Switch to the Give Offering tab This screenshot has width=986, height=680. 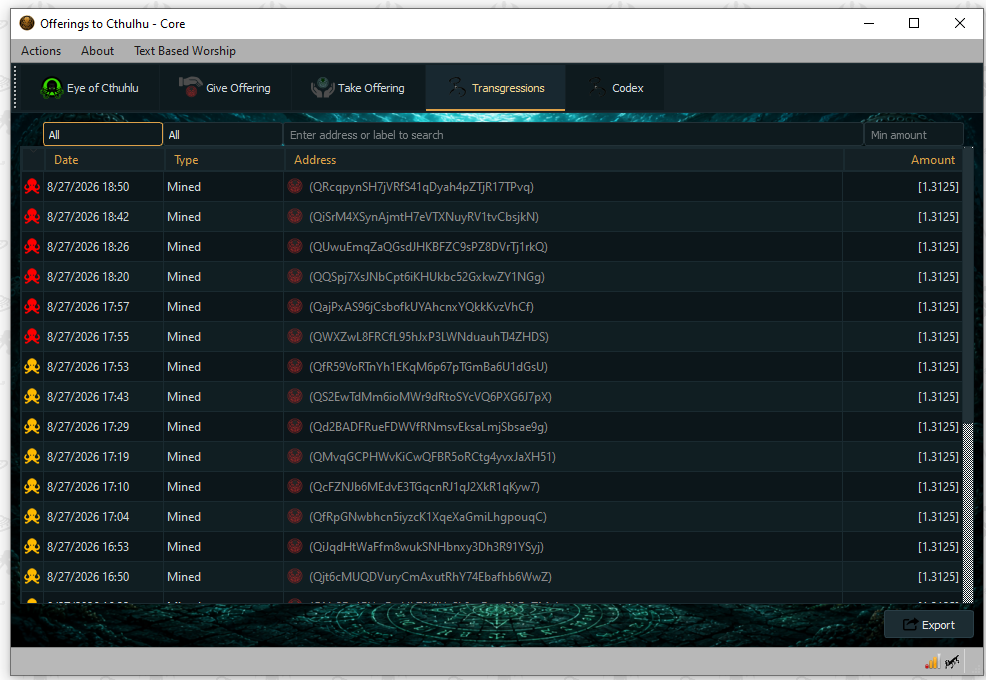[225, 88]
